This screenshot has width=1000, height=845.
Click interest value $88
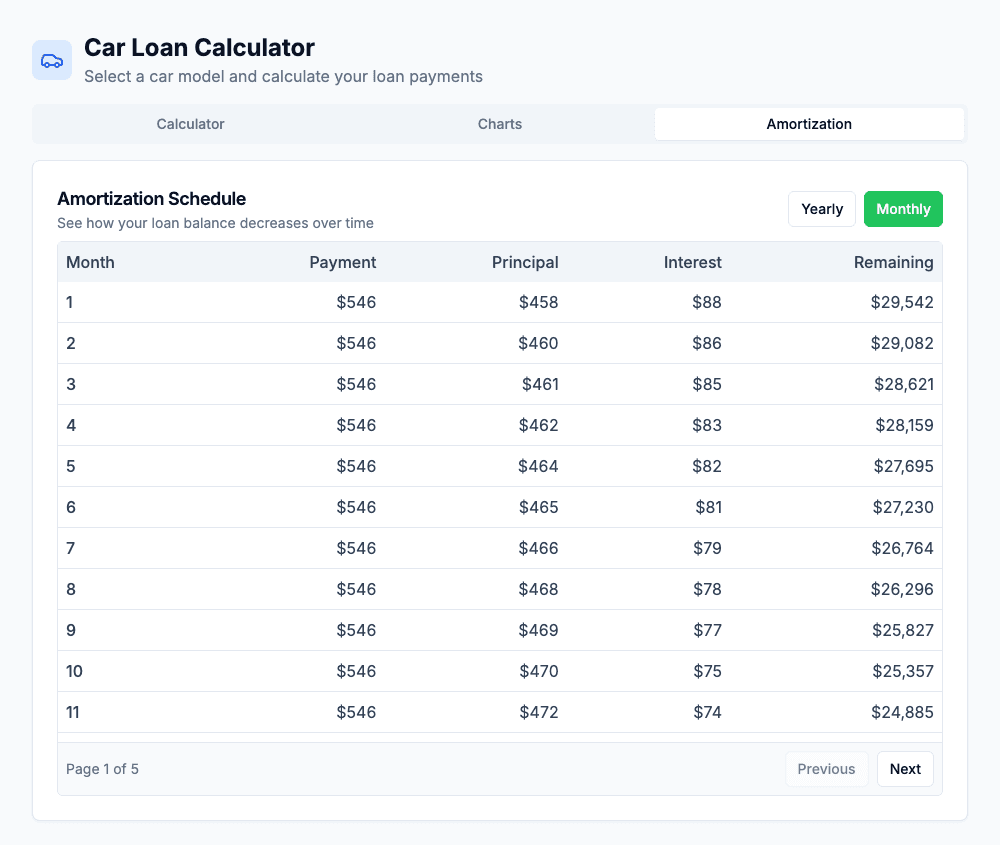707,302
